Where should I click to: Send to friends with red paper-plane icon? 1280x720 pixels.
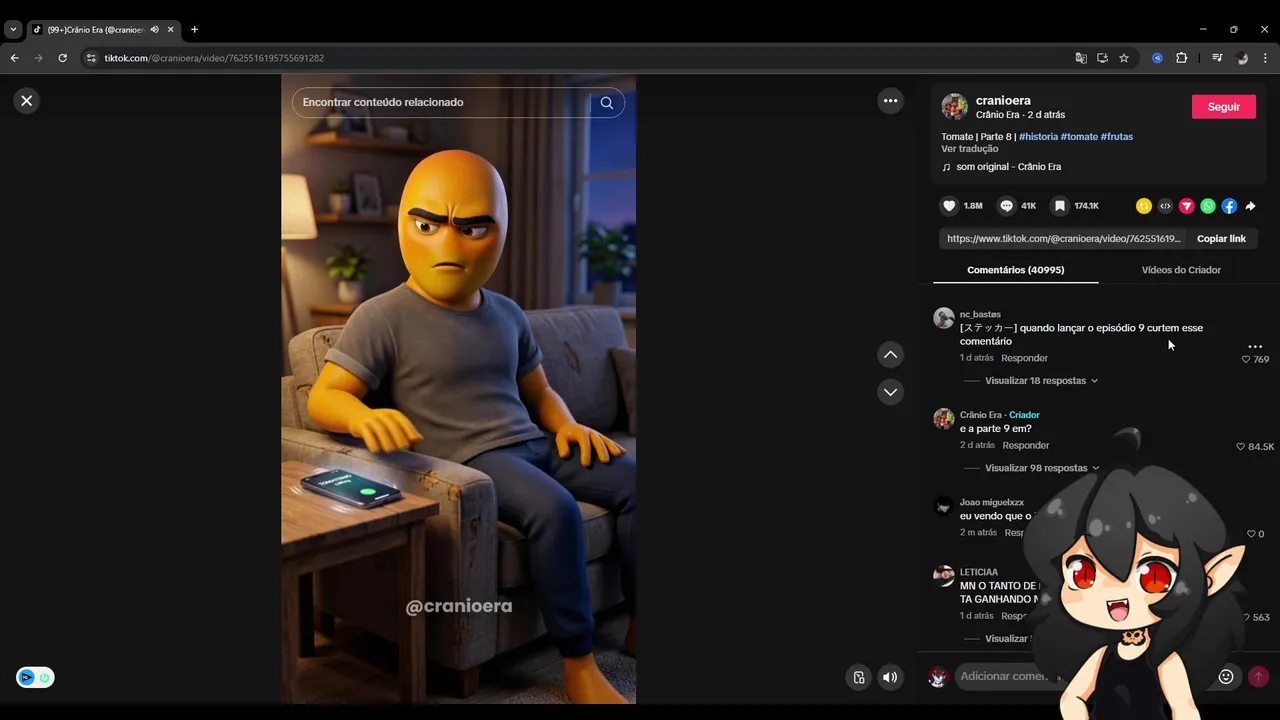1186,206
